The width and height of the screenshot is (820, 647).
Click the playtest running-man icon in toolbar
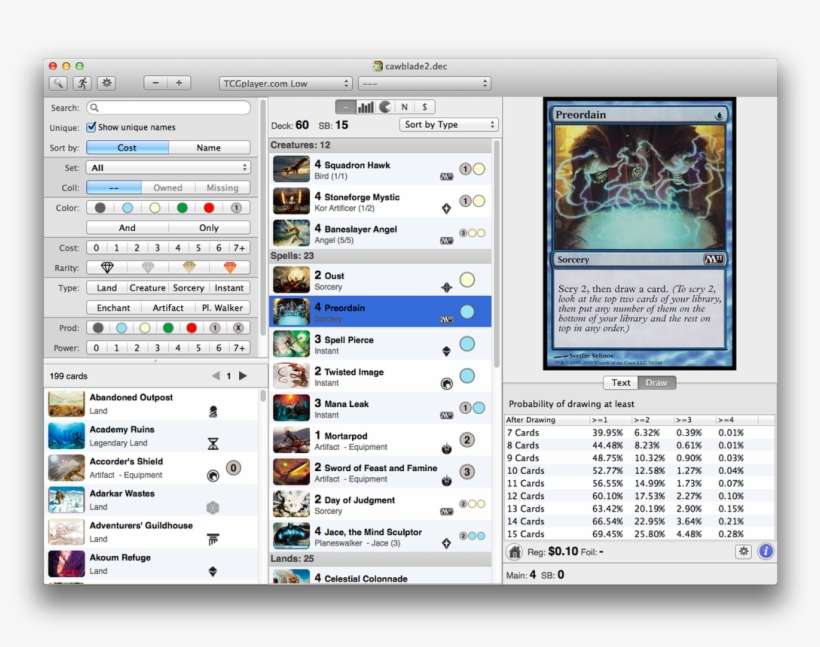[x=82, y=82]
